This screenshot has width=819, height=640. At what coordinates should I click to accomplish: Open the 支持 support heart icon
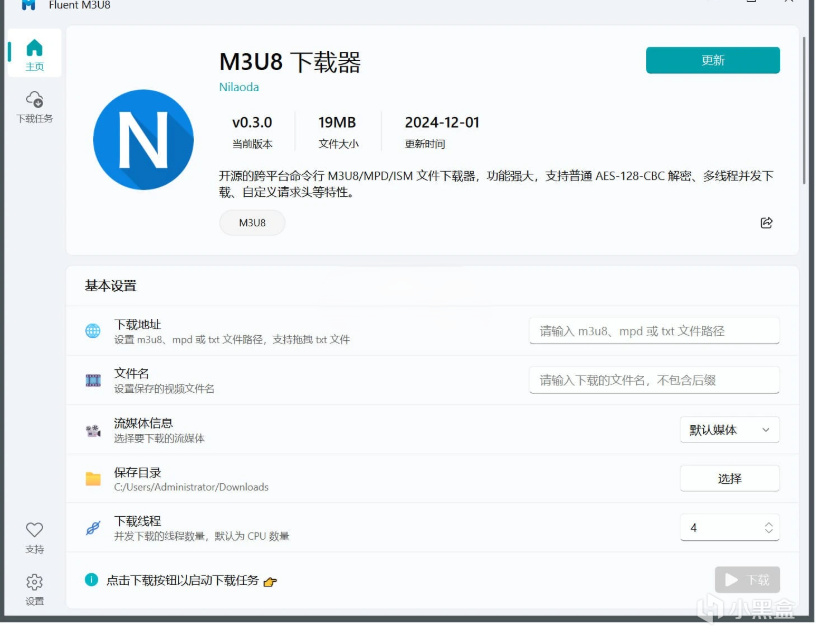(34, 538)
